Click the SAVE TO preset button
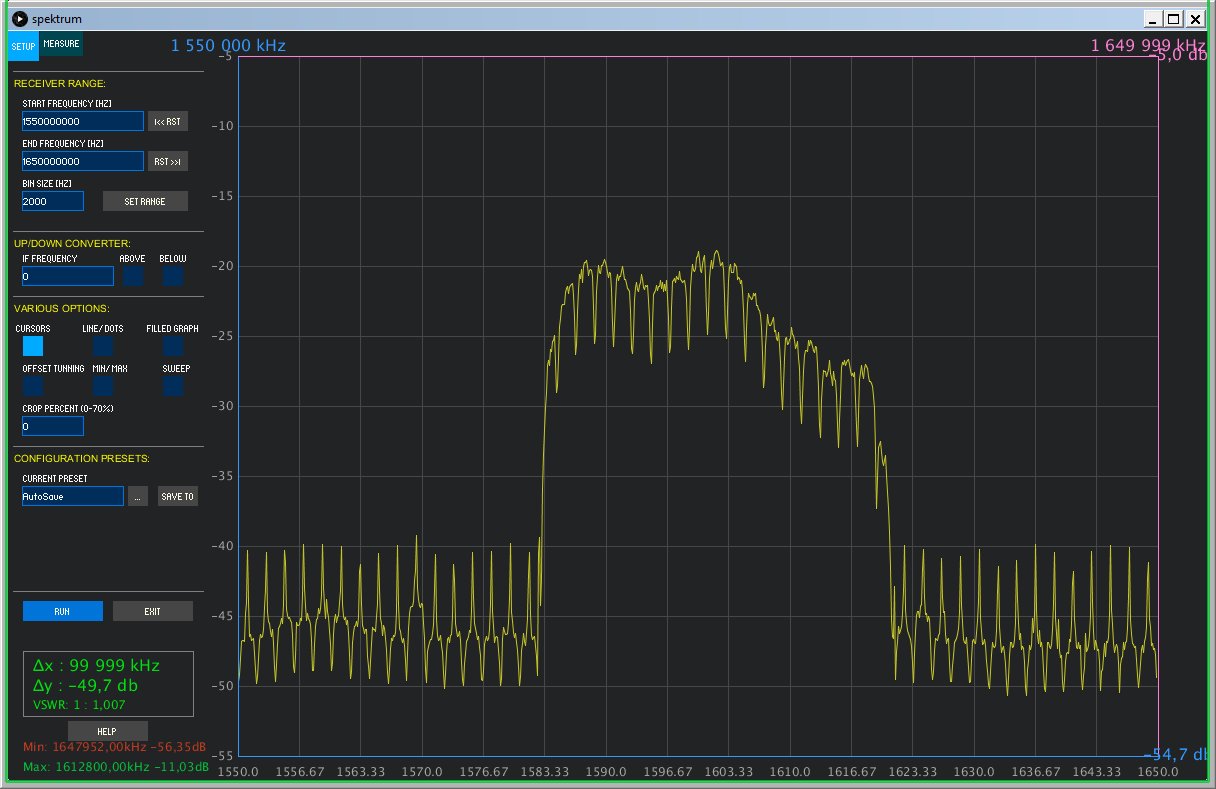Screen dimensions: 1216x789 coord(177,496)
